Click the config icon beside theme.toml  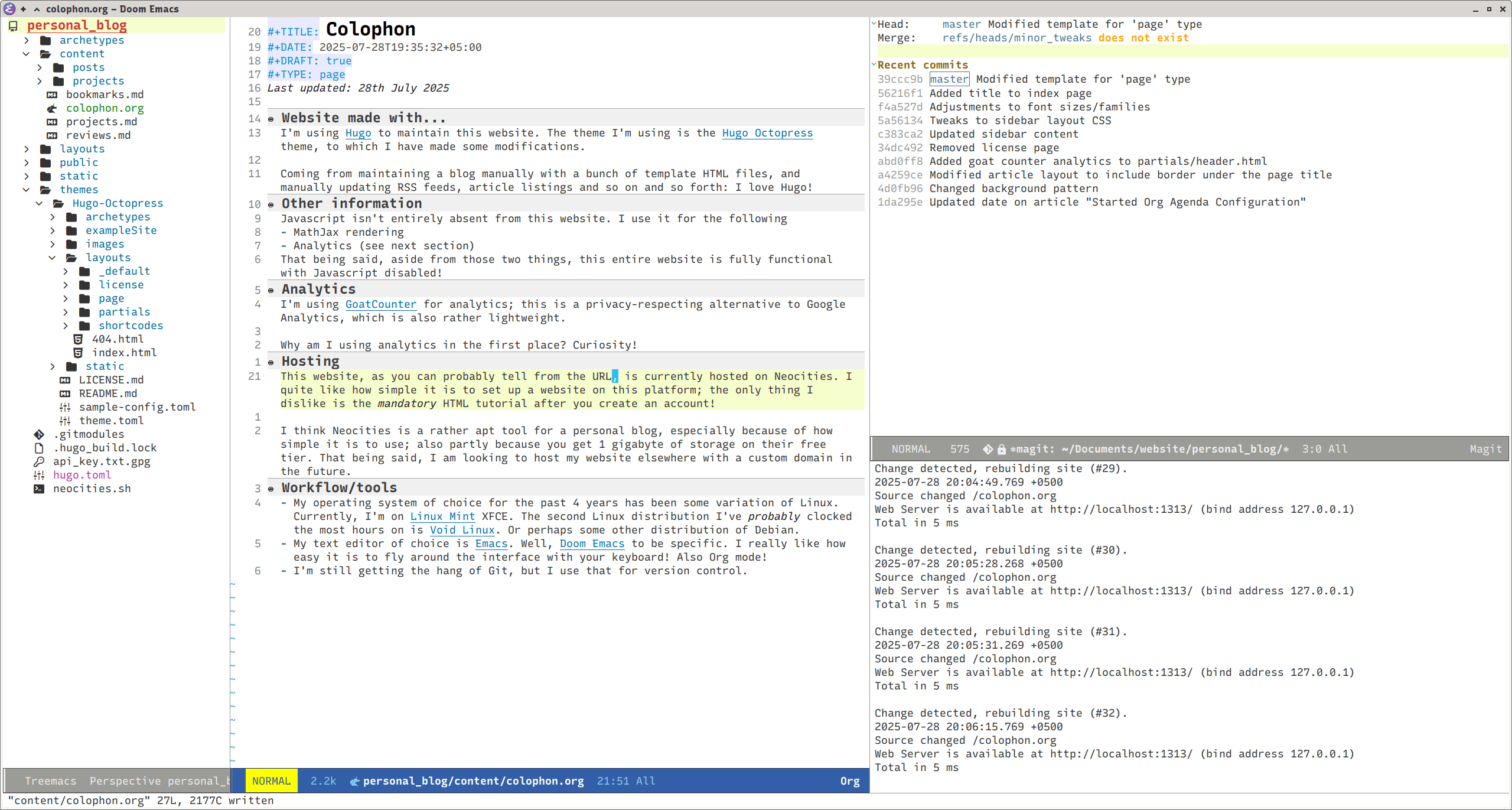(x=65, y=421)
